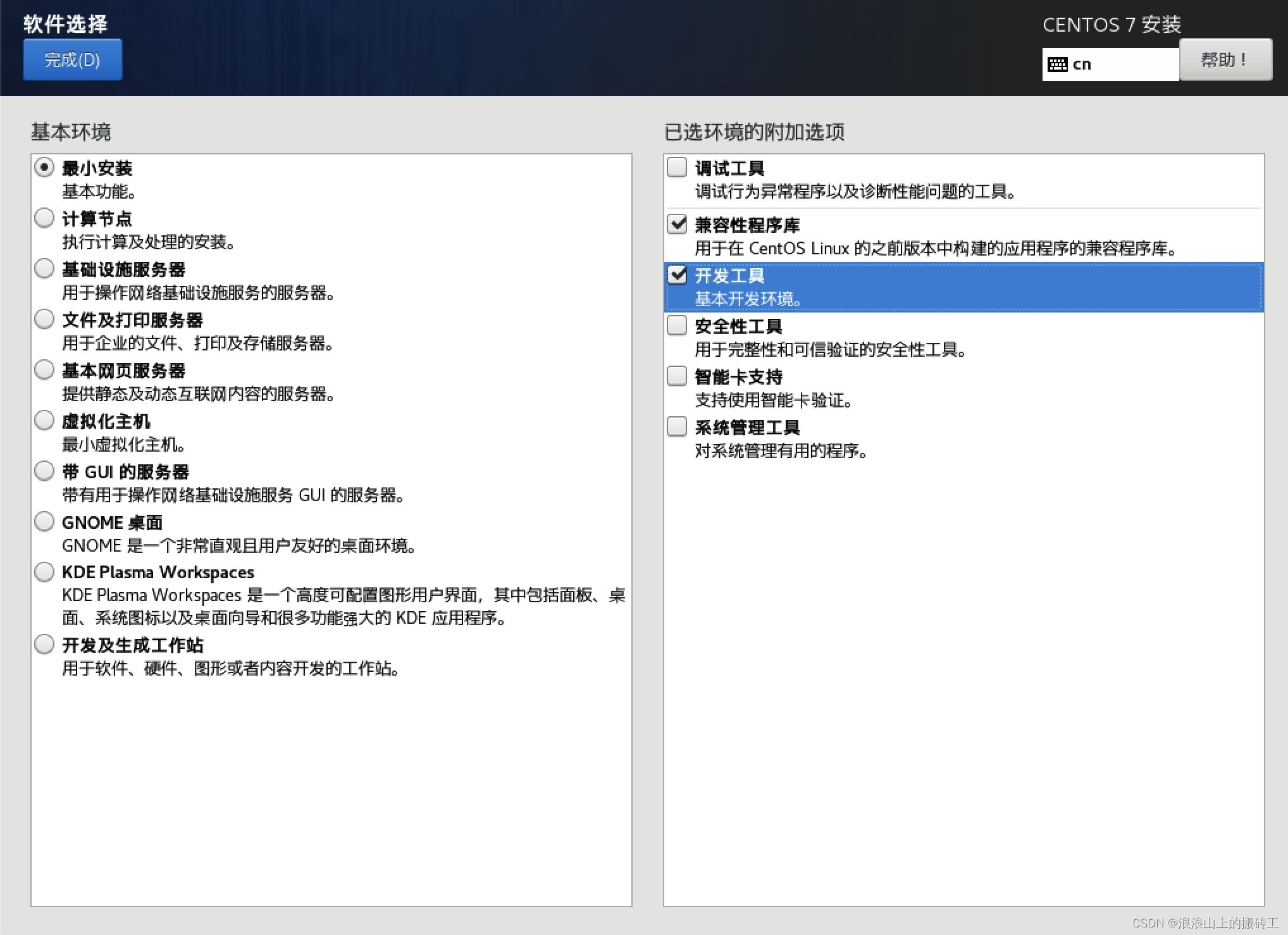Select 文件及打印服务器 environment
The height and width of the screenshot is (935, 1288).
(44, 319)
